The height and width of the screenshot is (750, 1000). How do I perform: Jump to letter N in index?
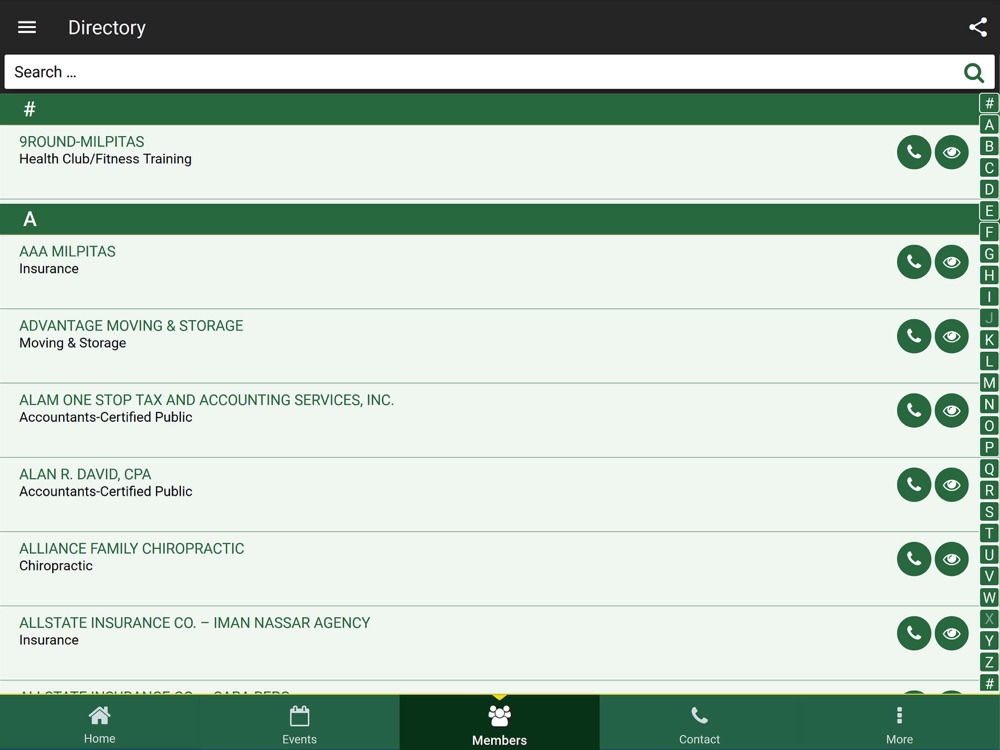(x=989, y=404)
